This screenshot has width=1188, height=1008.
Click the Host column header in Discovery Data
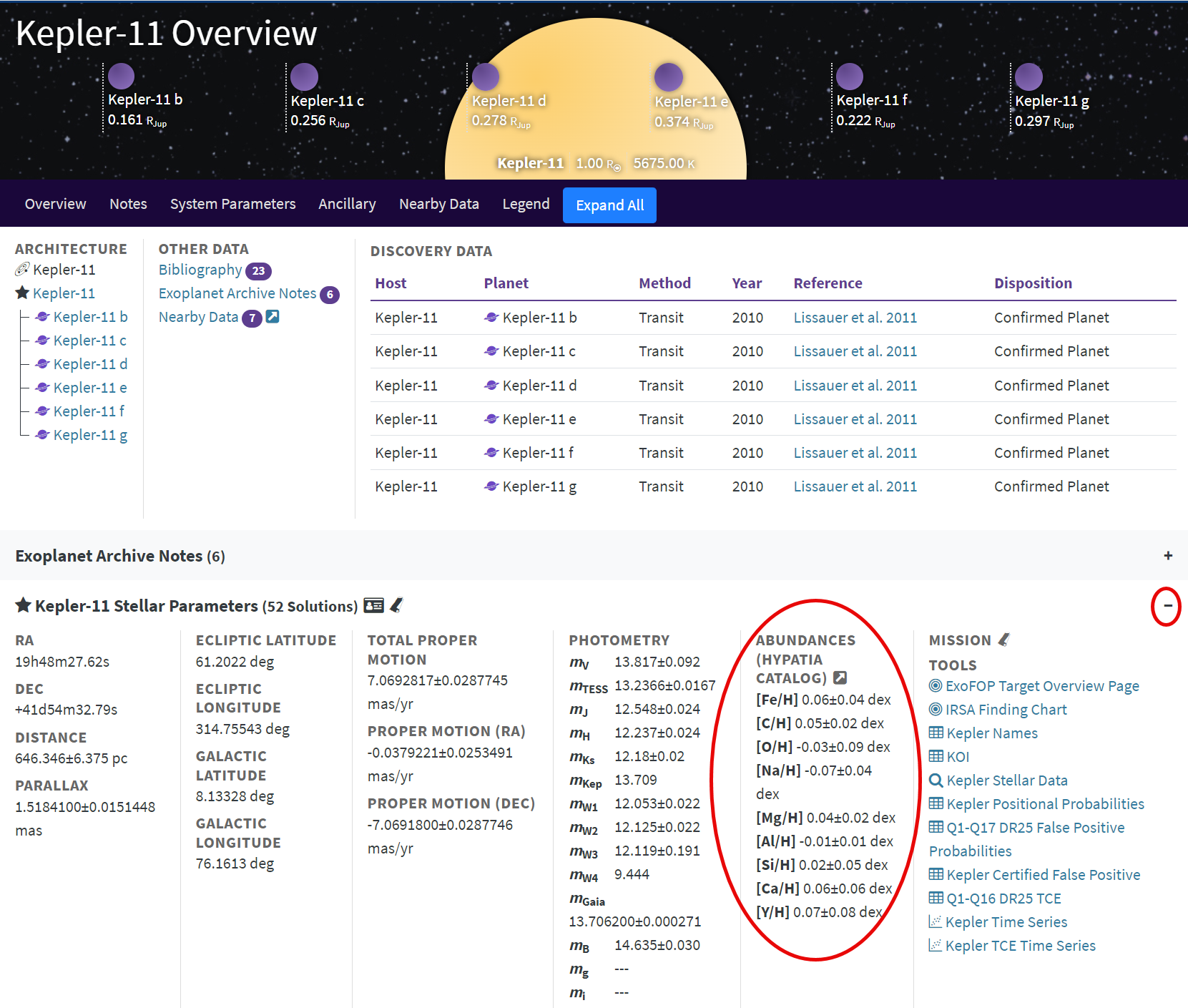[x=391, y=283]
